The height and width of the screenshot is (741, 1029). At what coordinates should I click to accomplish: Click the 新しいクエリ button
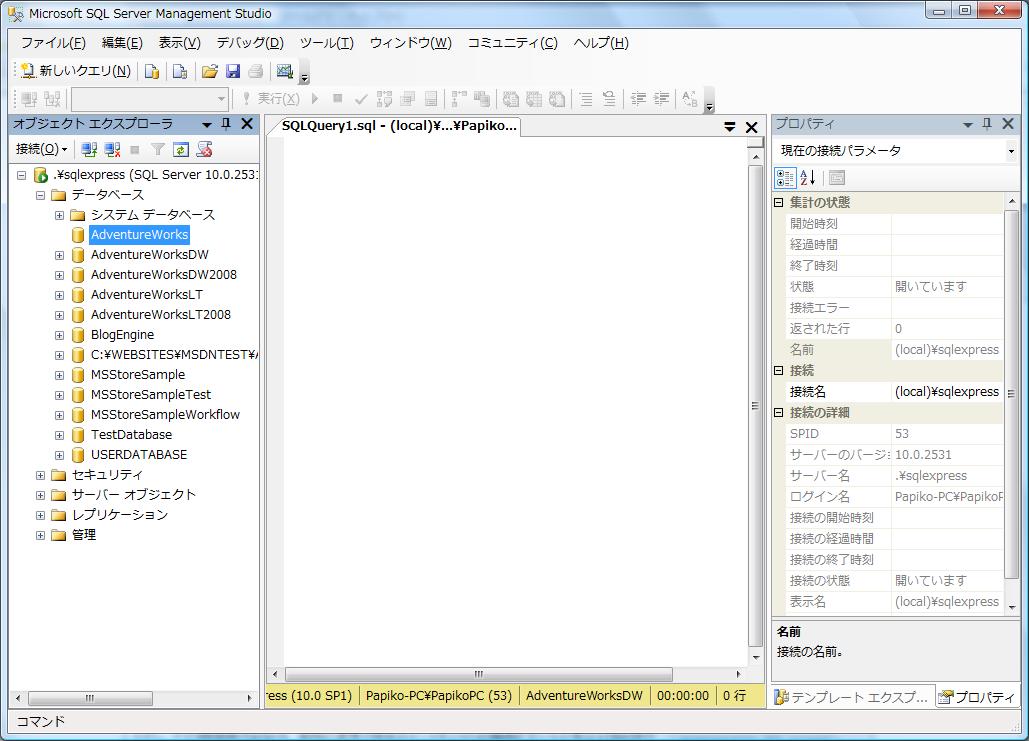pyautogui.click(x=76, y=71)
